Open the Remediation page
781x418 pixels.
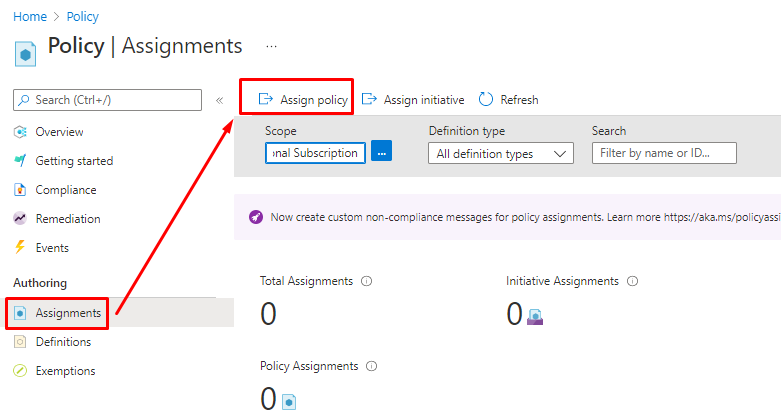point(67,219)
